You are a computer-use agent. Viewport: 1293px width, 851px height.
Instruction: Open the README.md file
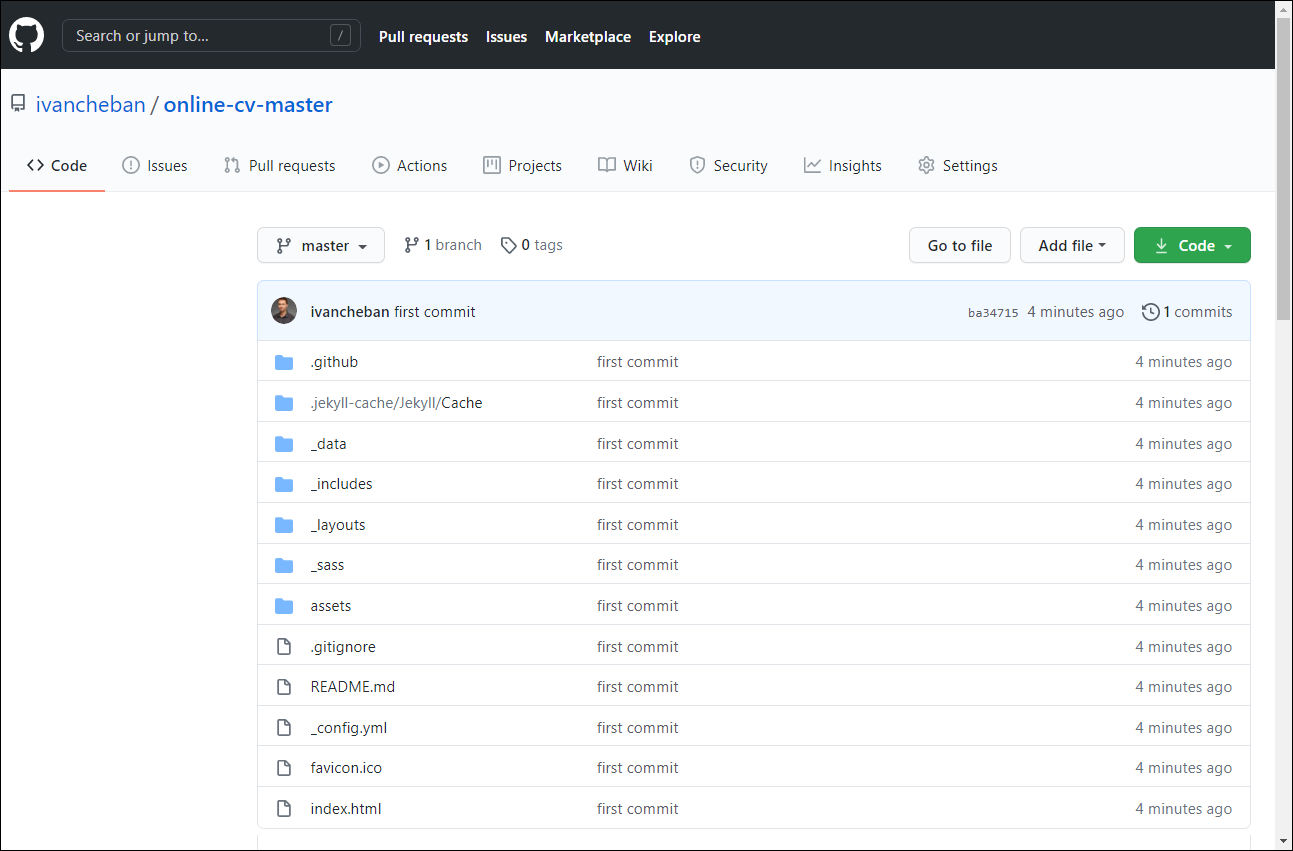353,687
